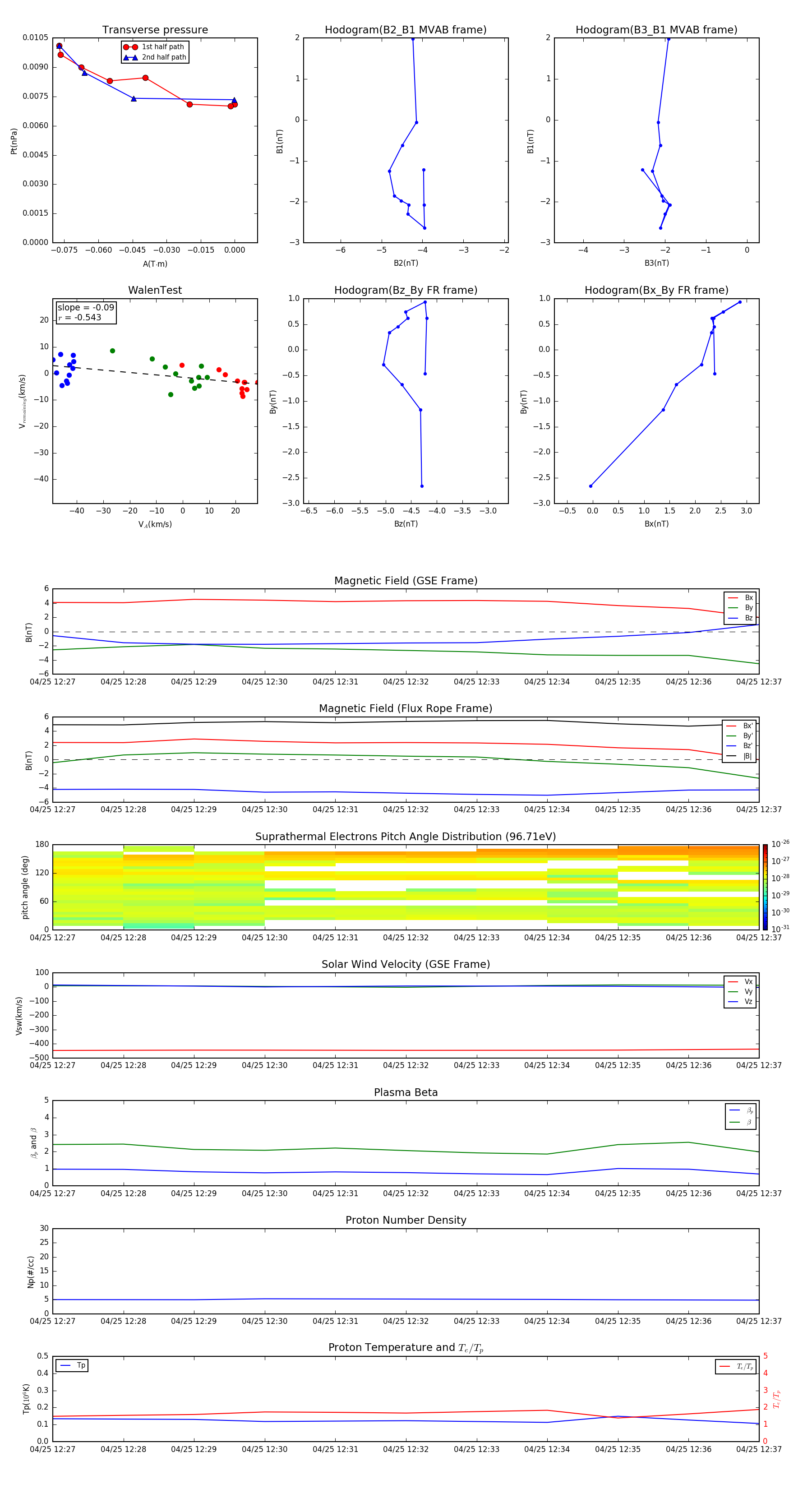Click the "0.0105" tick on Transverse pressure
This screenshot has width=812, height=1489.
click(35, 37)
